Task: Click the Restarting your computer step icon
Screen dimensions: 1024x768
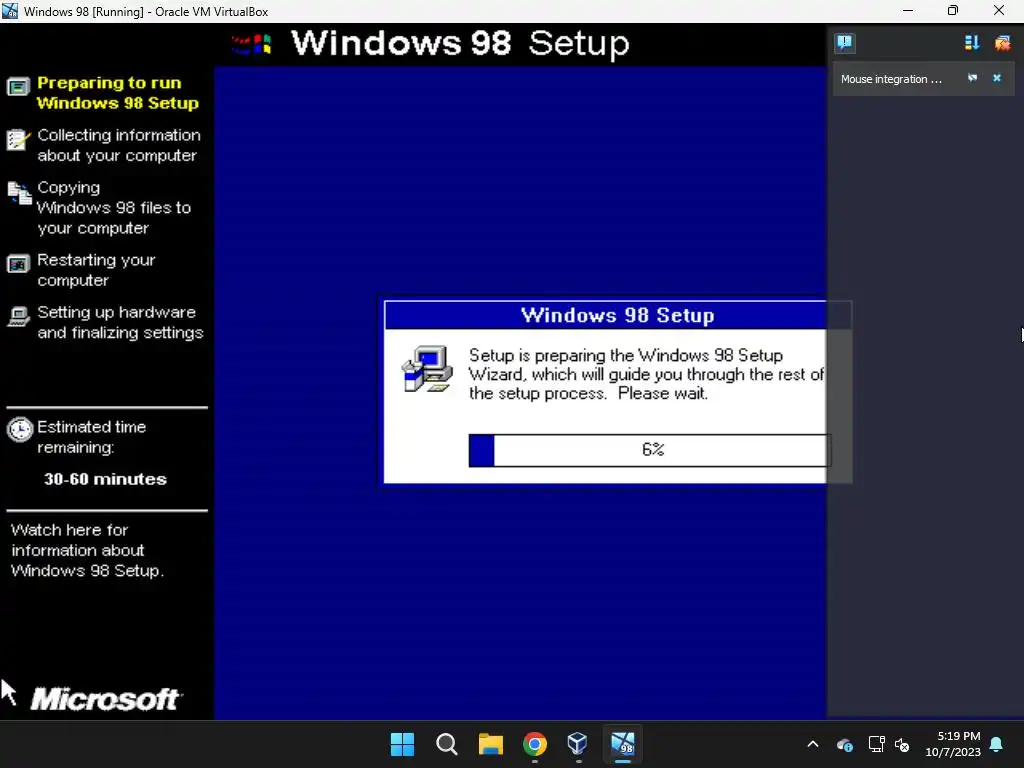Action: point(18,264)
